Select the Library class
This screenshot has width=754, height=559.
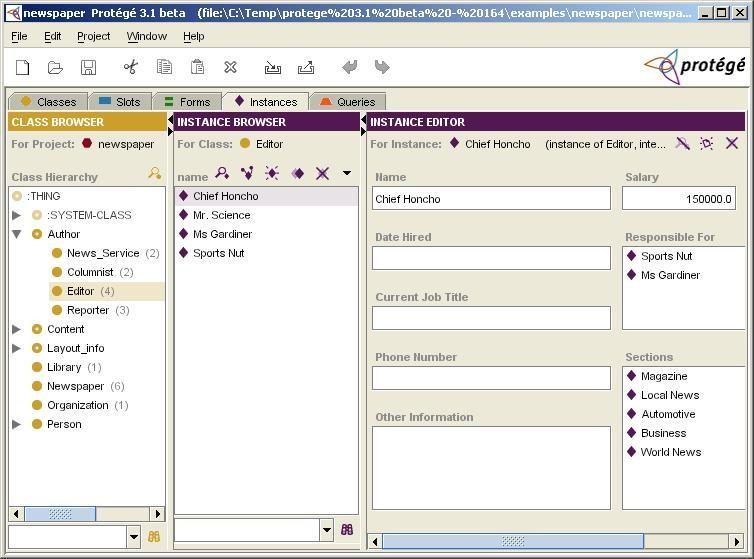click(66, 368)
